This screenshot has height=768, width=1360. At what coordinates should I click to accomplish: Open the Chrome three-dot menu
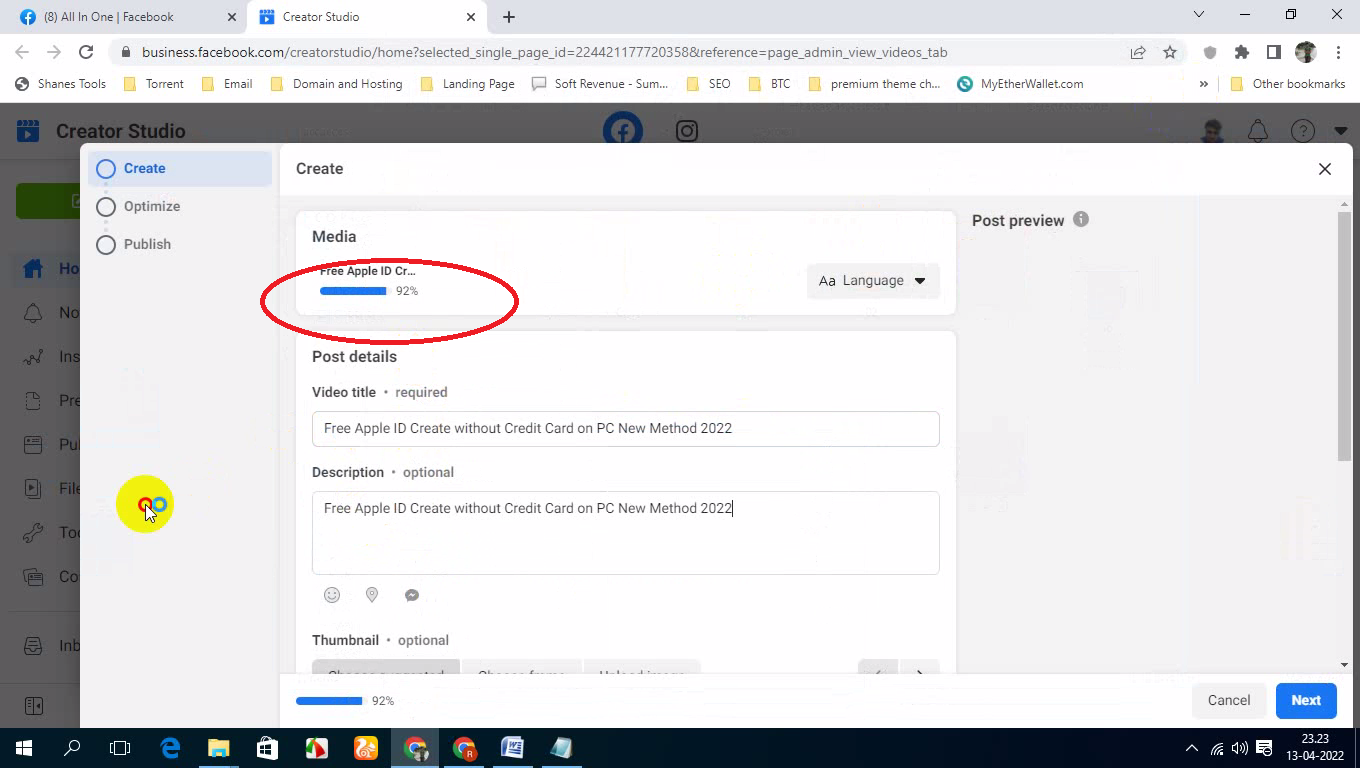point(1338,52)
